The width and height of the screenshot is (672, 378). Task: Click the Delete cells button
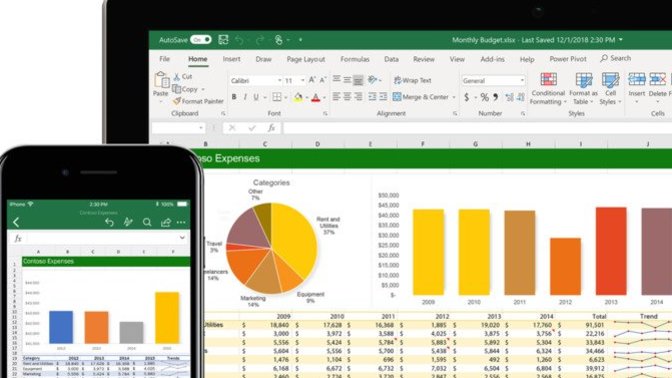(657, 88)
